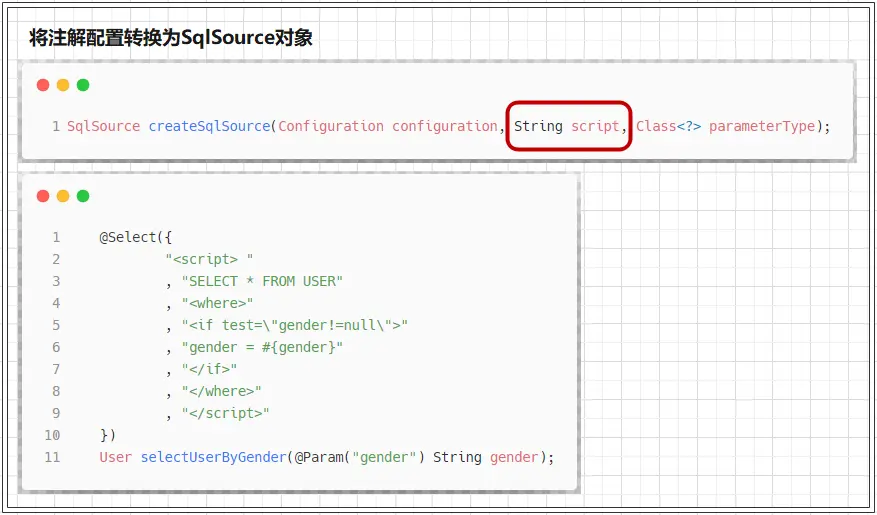Click the red dot in the @Select code block

(43, 196)
